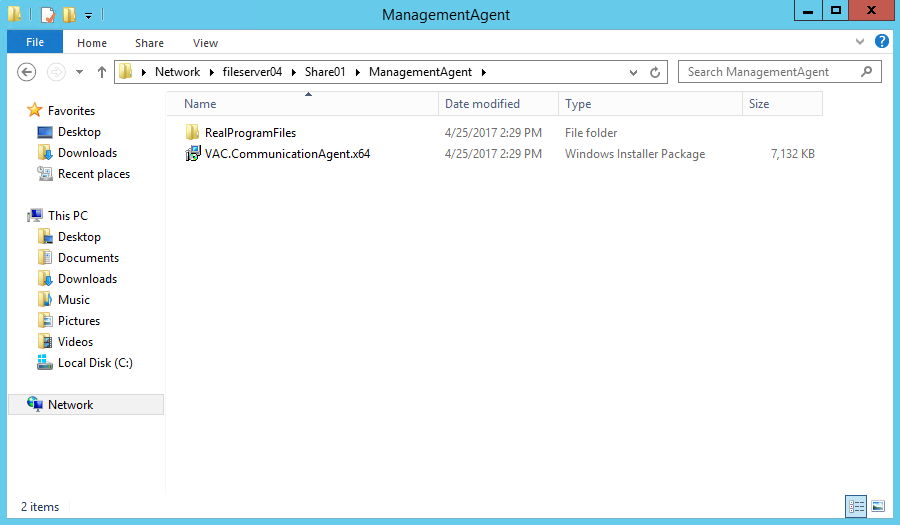900x525 pixels.
Task: Switch to the Home ribbon tab
Action: click(92, 43)
